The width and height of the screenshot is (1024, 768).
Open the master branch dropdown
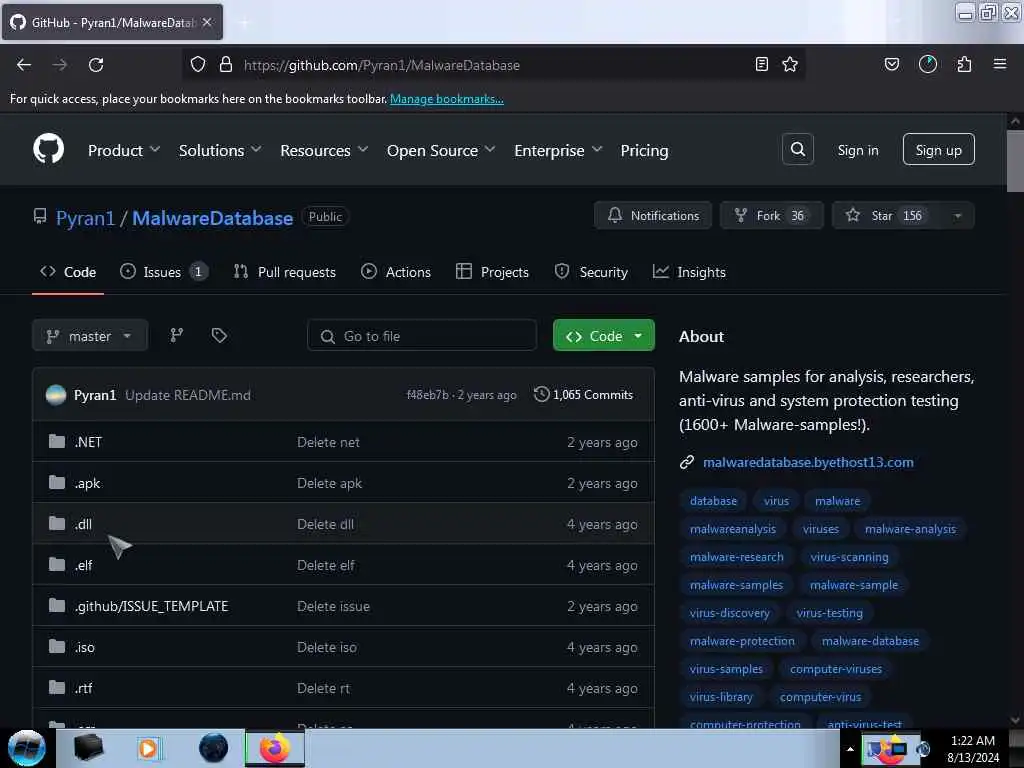click(90, 336)
